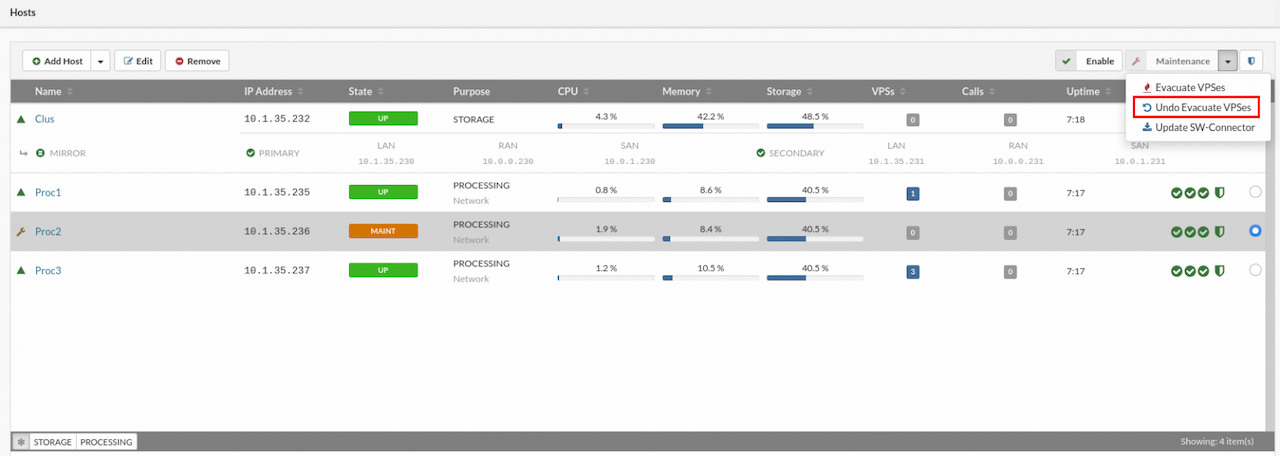Click the VPS count badge for Proc1
Viewport: 1280px width, 456px height.
click(912, 193)
